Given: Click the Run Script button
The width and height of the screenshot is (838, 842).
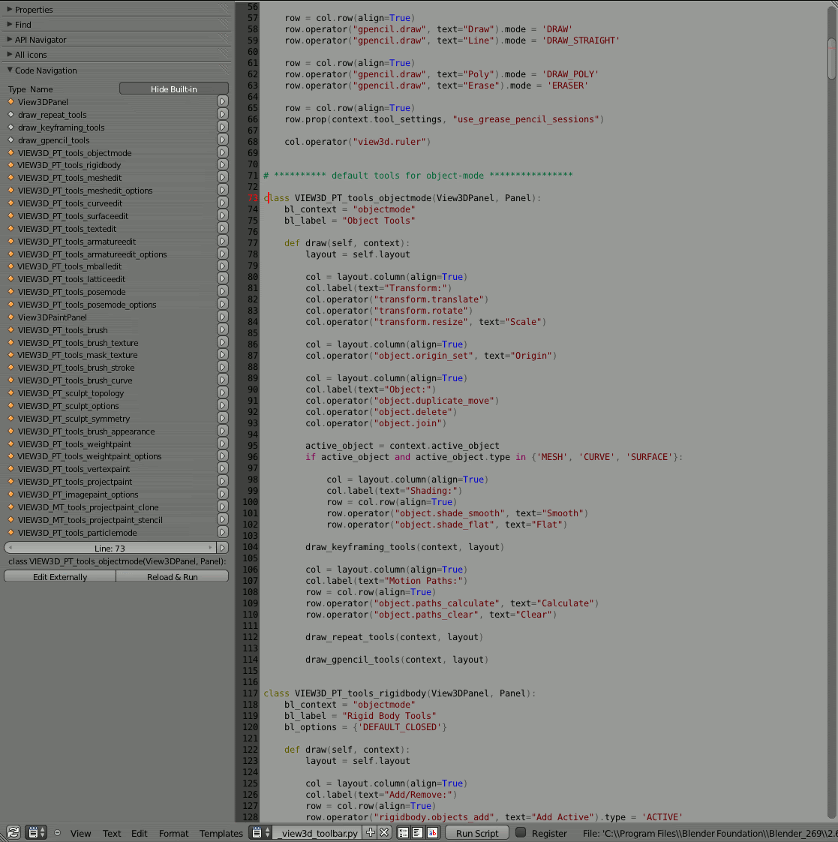Looking at the screenshot, I should point(477,833).
